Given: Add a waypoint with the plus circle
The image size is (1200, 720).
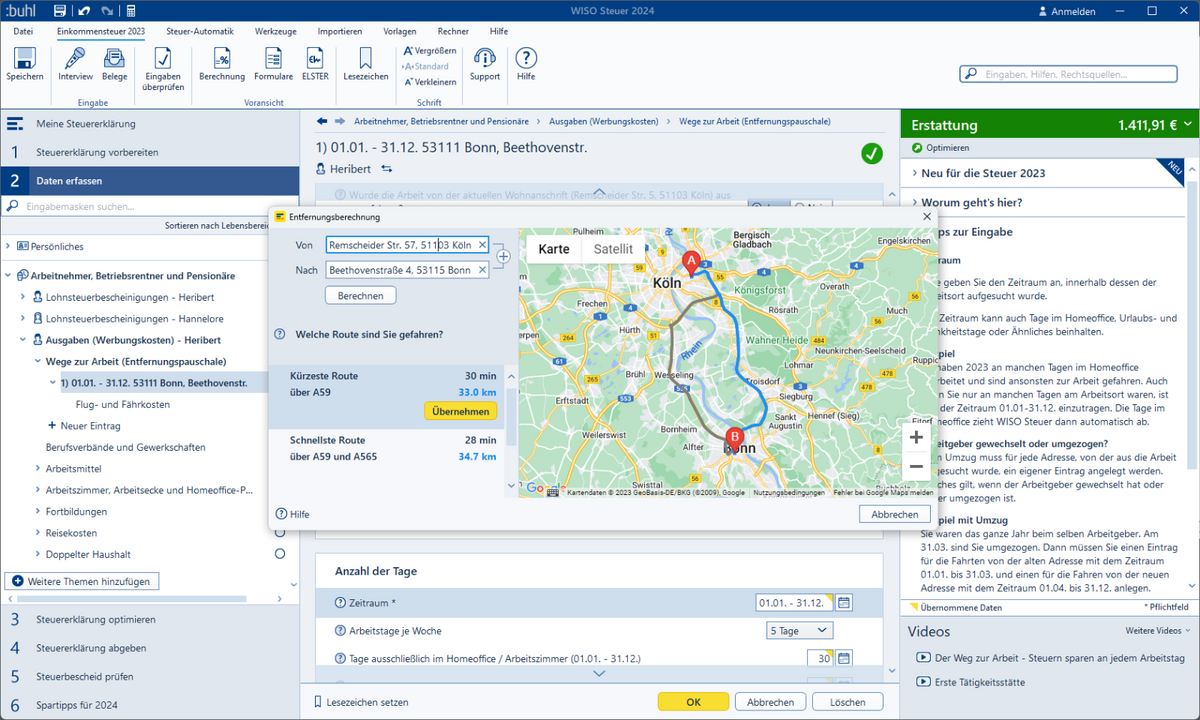Looking at the screenshot, I should tap(503, 257).
